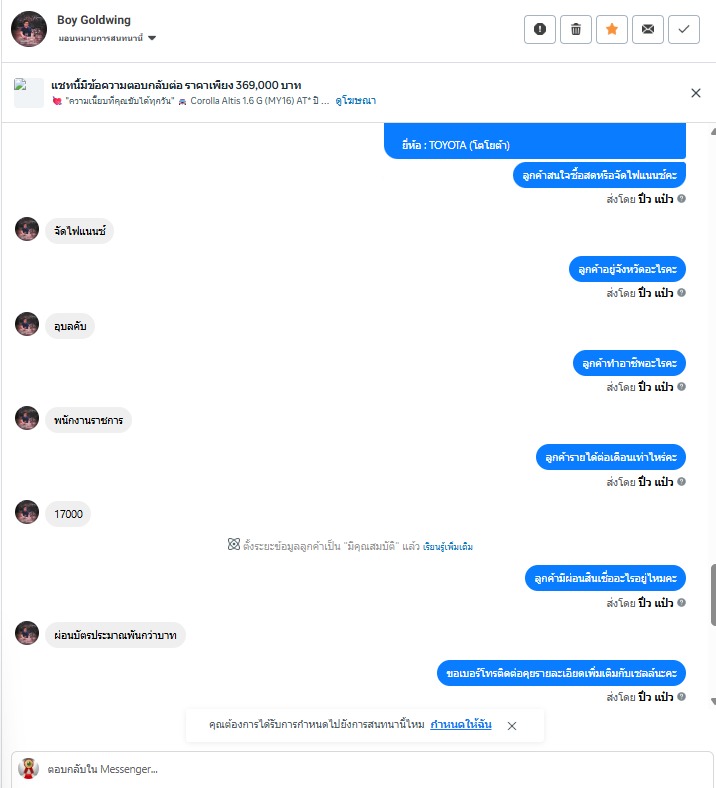Mark conversation as spam with exclamation icon
This screenshot has height=788, width=716.
(x=540, y=29)
